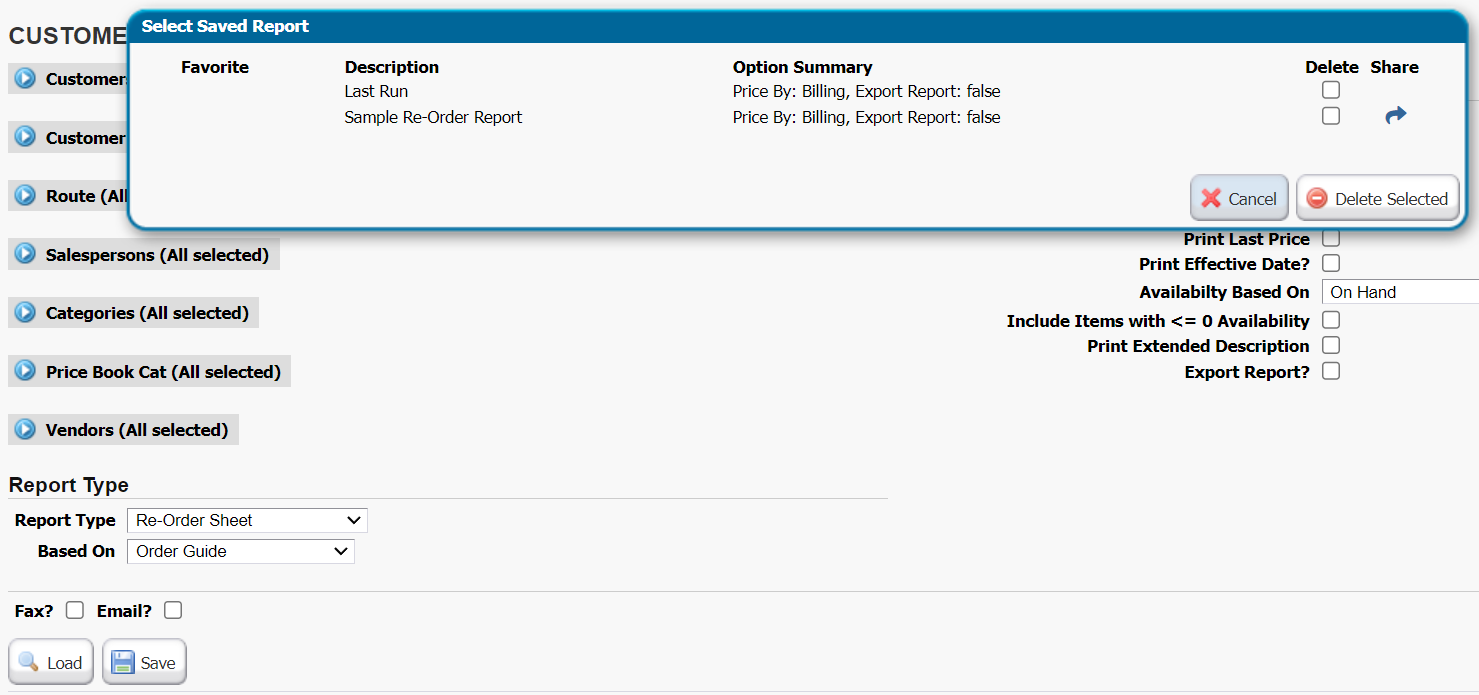Screen dimensions: 1479x695
Task: Enable the Print Last Price checkbox
Action: tap(1331, 238)
